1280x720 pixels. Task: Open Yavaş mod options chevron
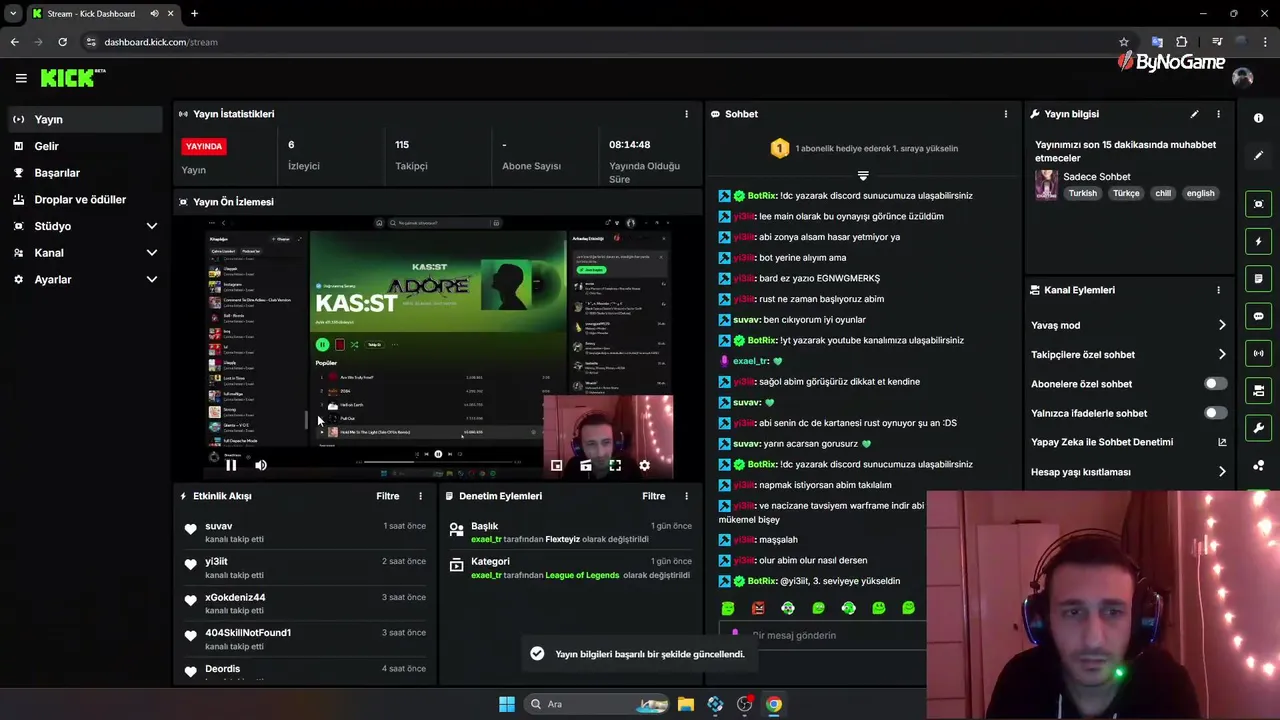[x=1222, y=325]
